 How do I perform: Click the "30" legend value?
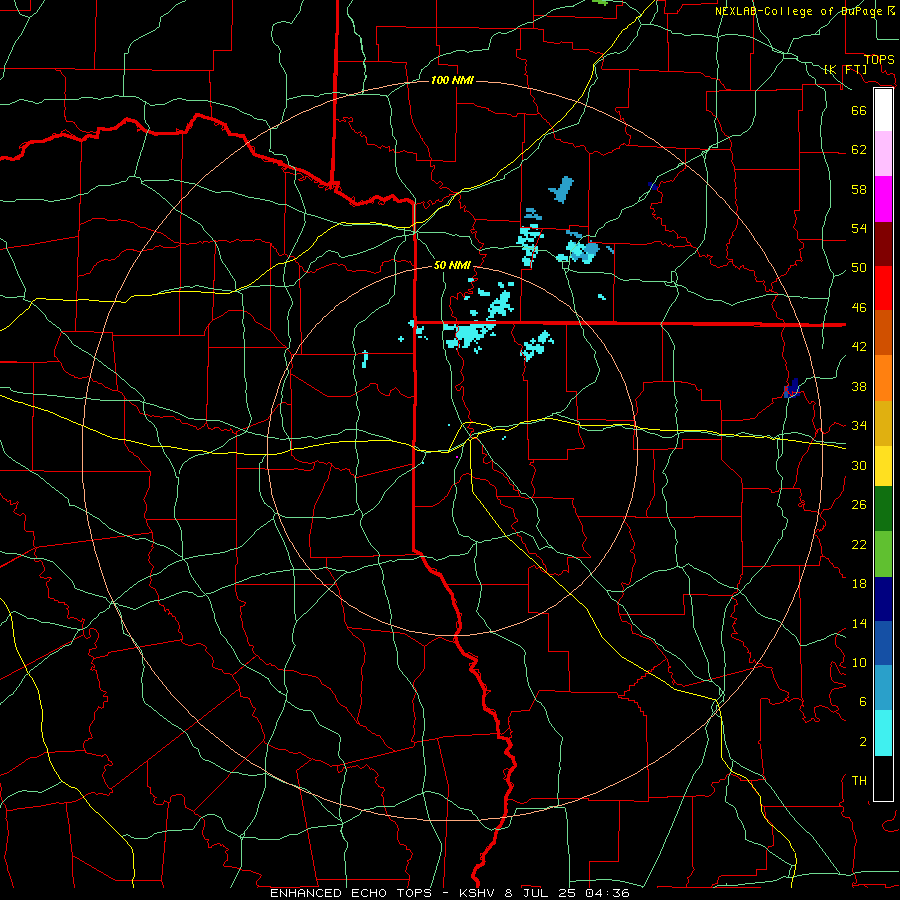859,465
